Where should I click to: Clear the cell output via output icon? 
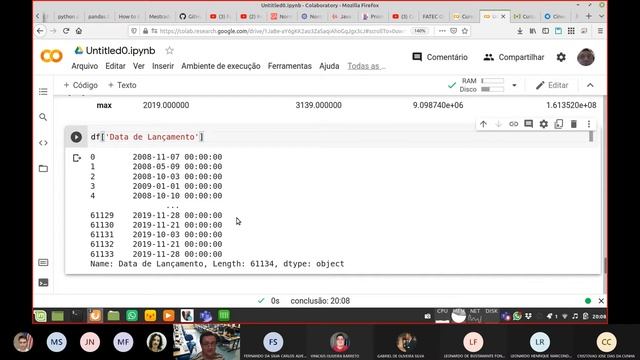coord(77,158)
